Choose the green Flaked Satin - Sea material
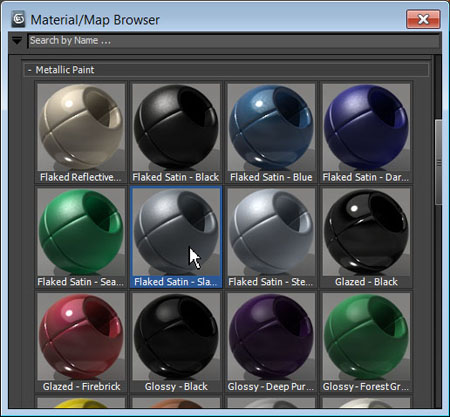Screen dimensions: 450x417 tap(81, 237)
